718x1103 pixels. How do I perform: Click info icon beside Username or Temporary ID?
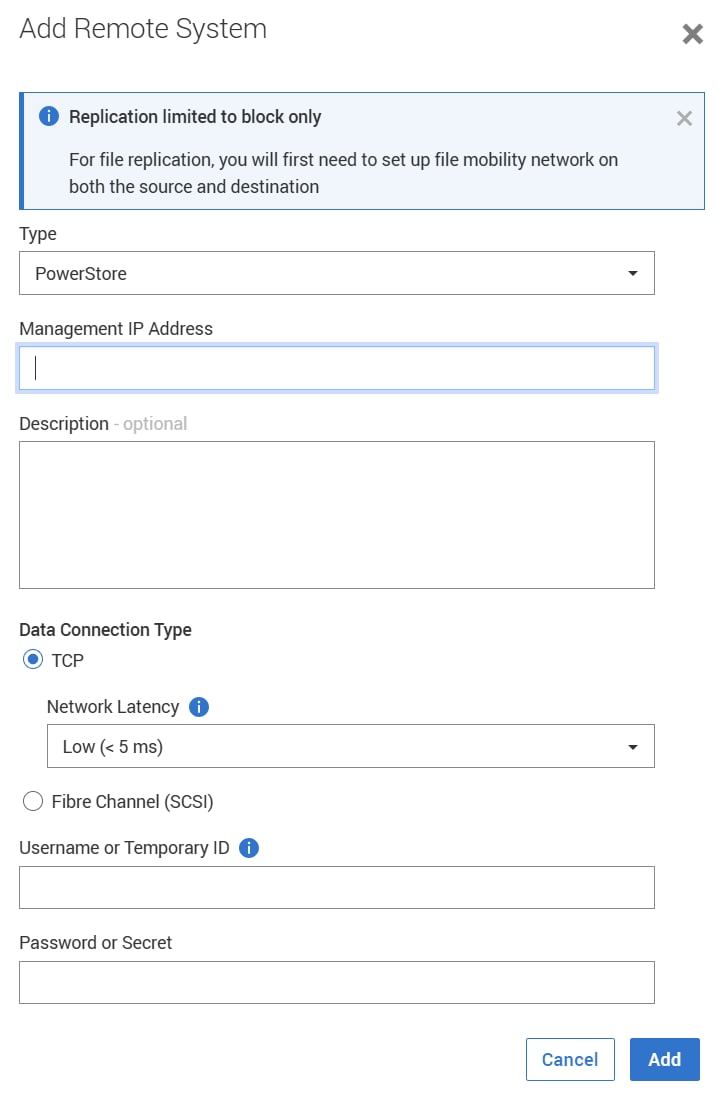pyautogui.click(x=249, y=848)
